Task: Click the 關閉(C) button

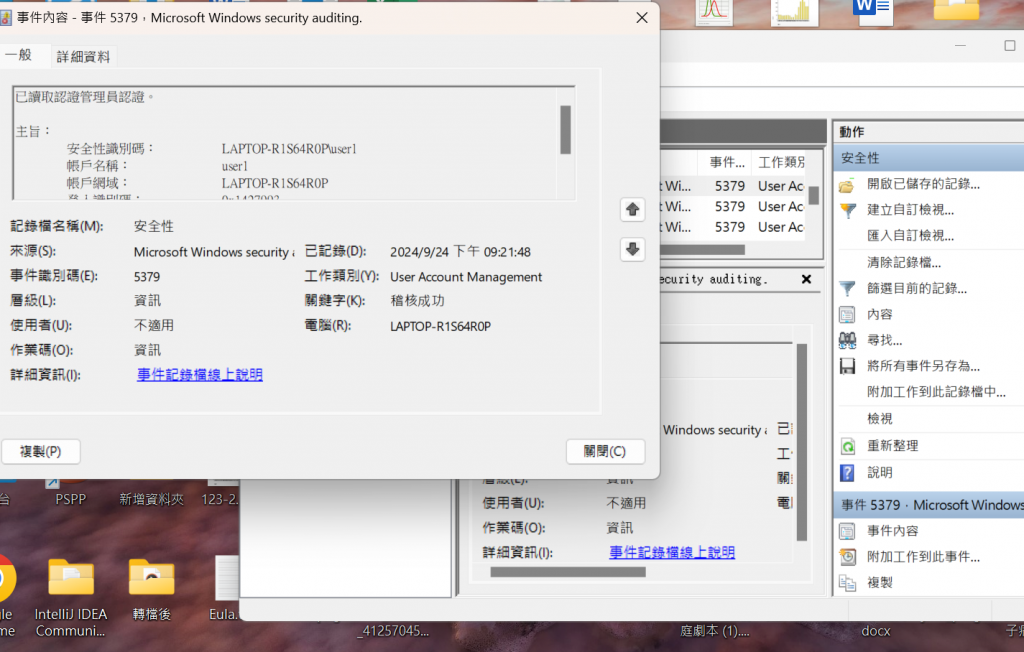Action: [x=605, y=451]
